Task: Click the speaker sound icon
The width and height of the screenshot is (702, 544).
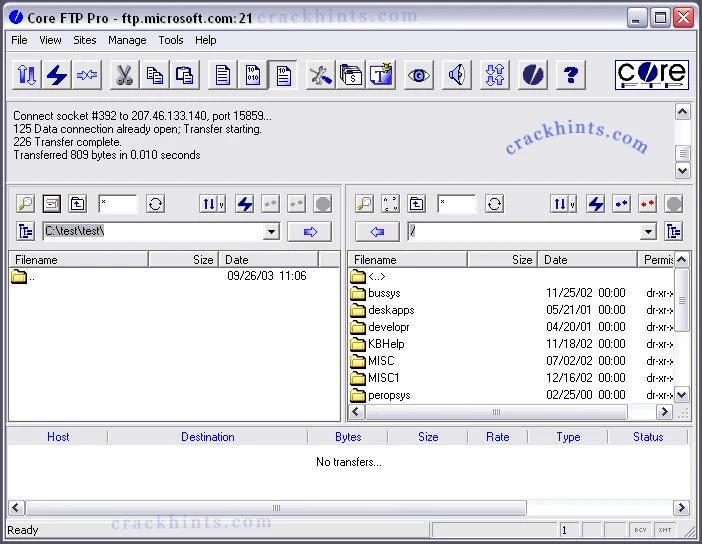Action: click(457, 75)
